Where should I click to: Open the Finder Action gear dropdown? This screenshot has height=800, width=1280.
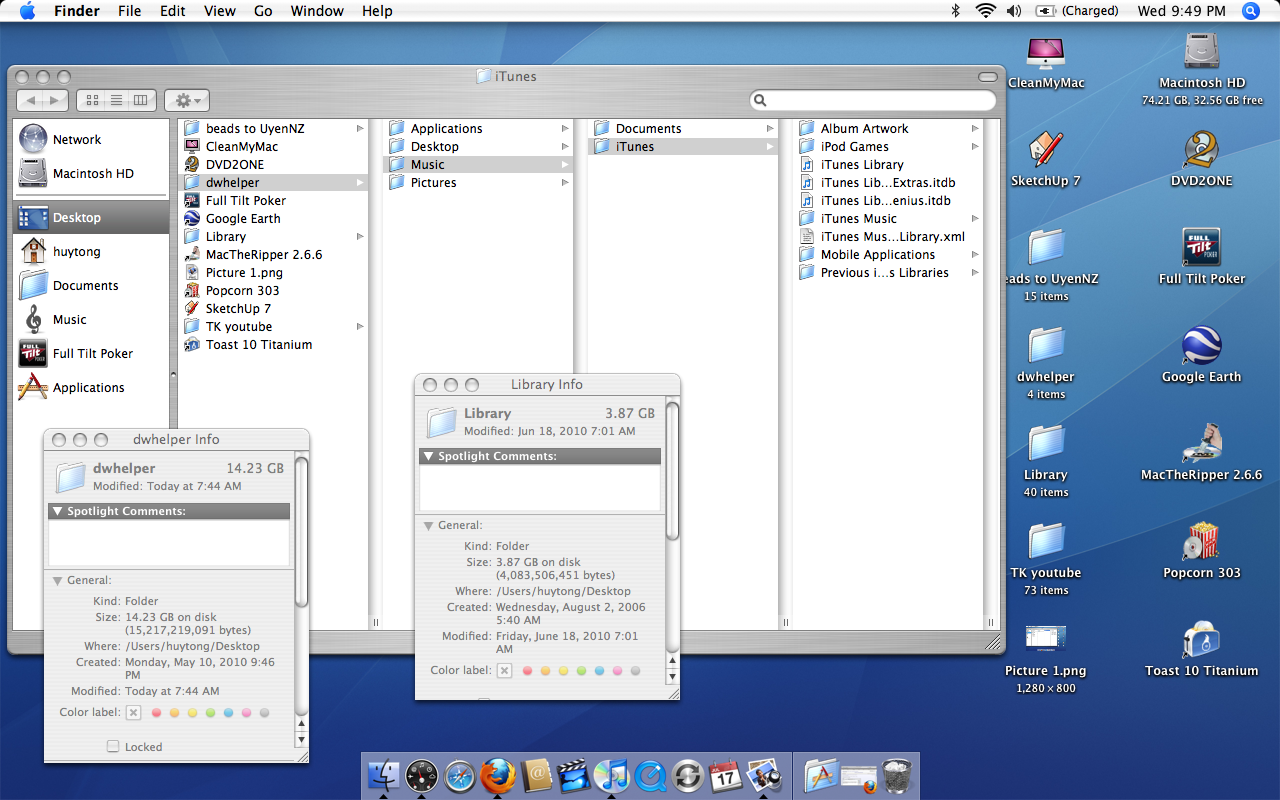[187, 100]
